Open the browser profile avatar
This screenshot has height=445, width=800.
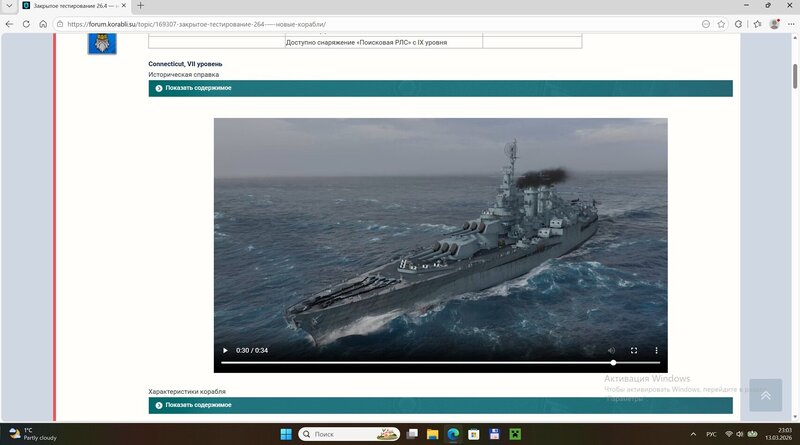[774, 24]
